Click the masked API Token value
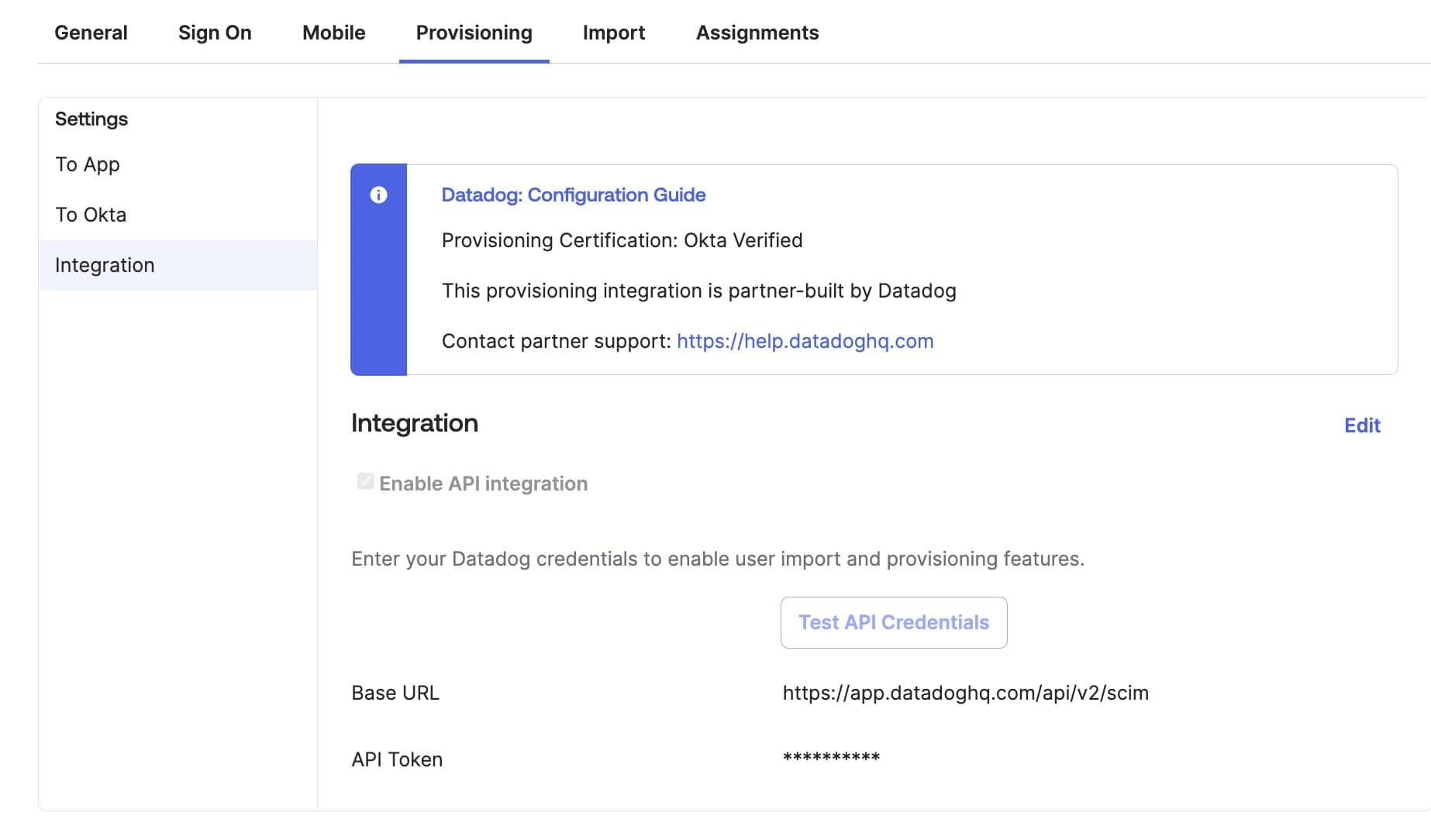The width and height of the screenshot is (1431, 840). 831,757
